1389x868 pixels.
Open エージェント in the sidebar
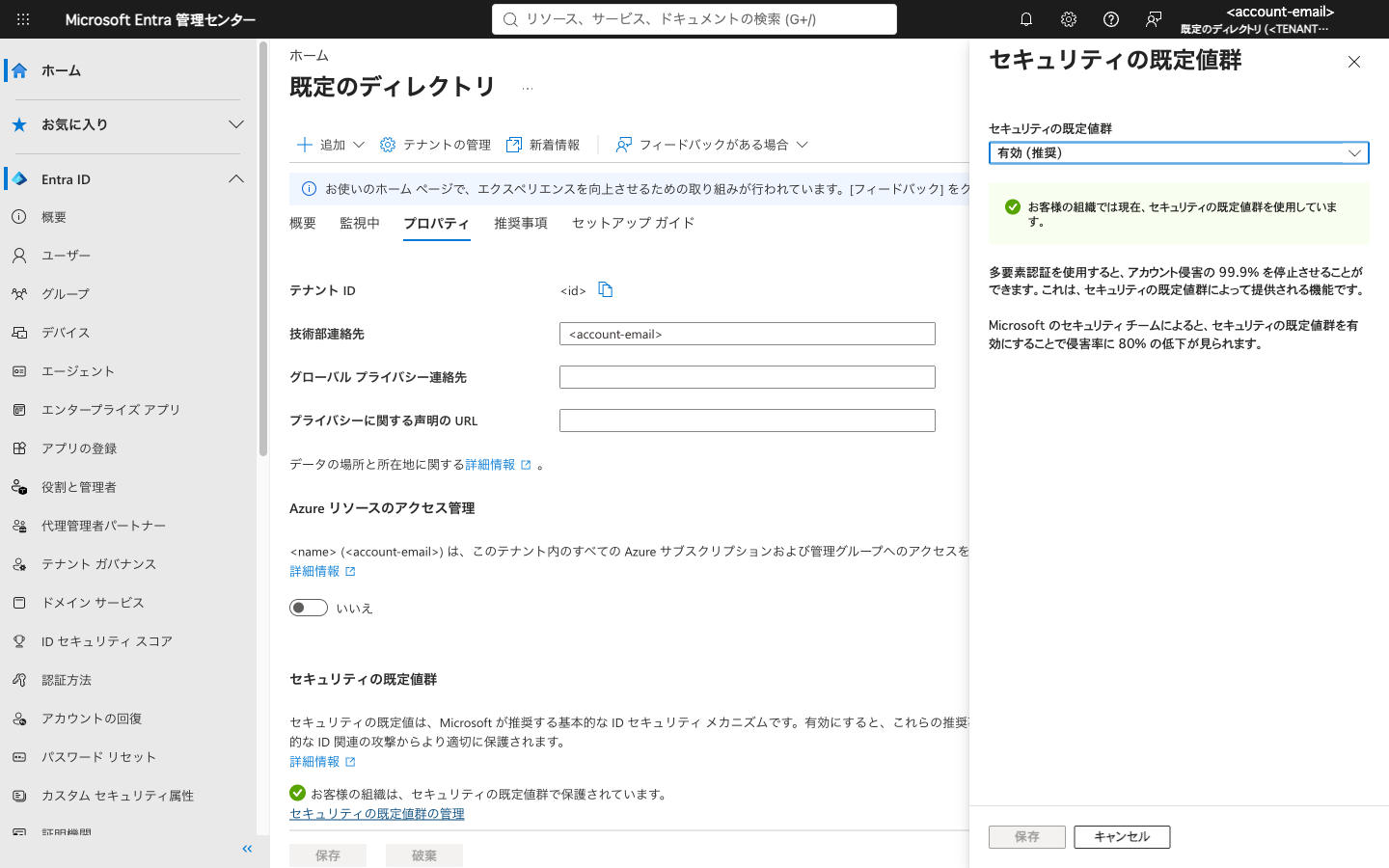pos(128,371)
